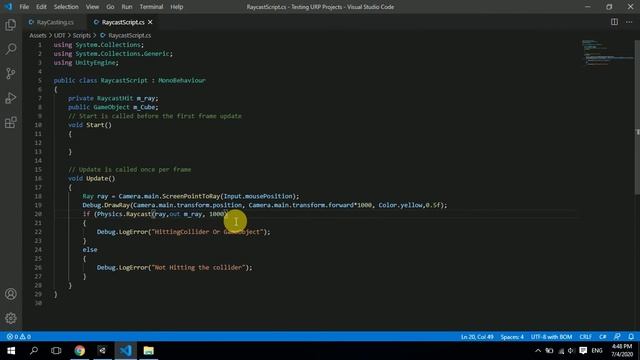Screen dimensions: 640x360
Task: Open the Extensions view
Action: pos(11,122)
